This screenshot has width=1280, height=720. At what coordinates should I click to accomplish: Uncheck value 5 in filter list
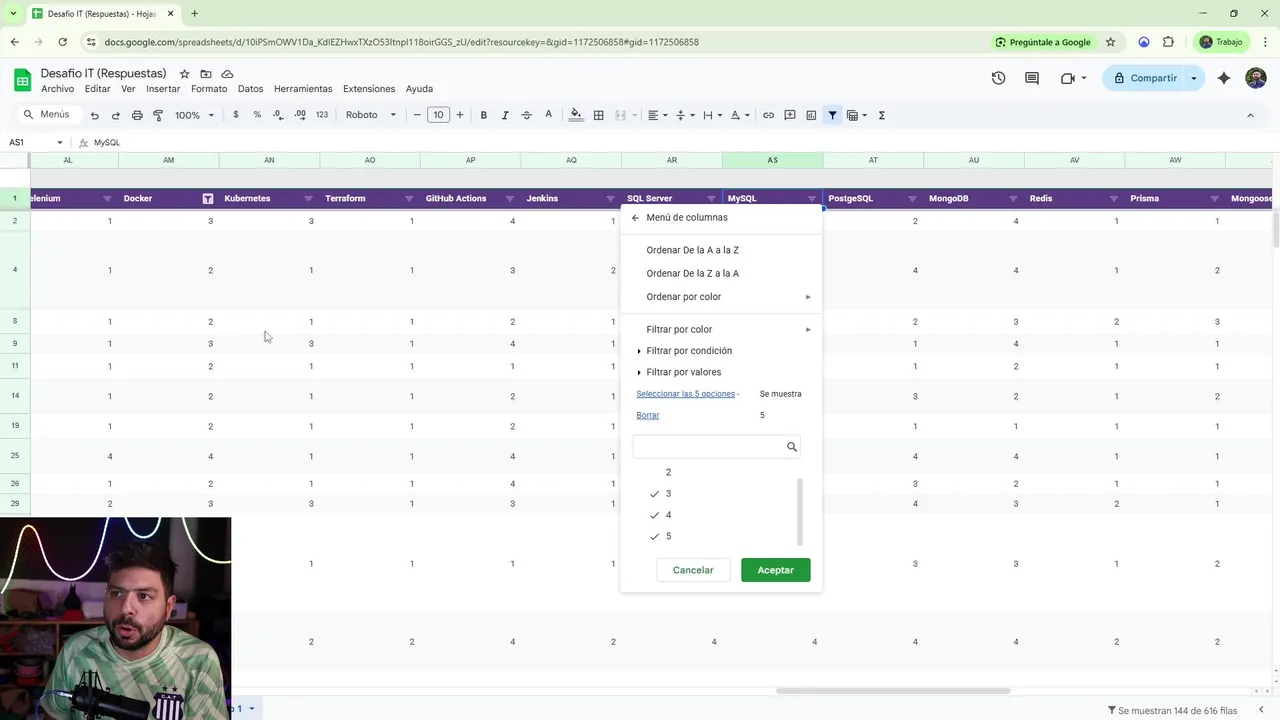click(655, 537)
